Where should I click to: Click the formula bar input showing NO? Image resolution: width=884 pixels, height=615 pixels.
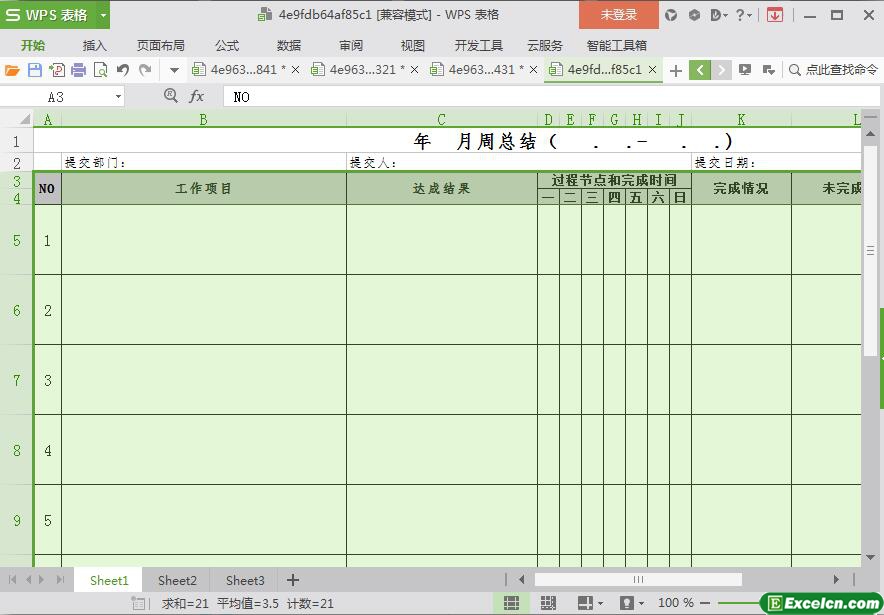pos(540,97)
